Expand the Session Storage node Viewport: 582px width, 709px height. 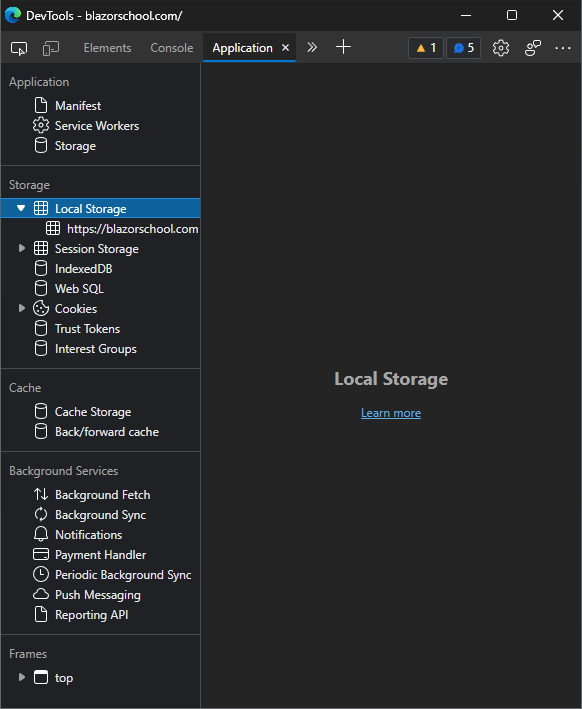tap(21, 248)
